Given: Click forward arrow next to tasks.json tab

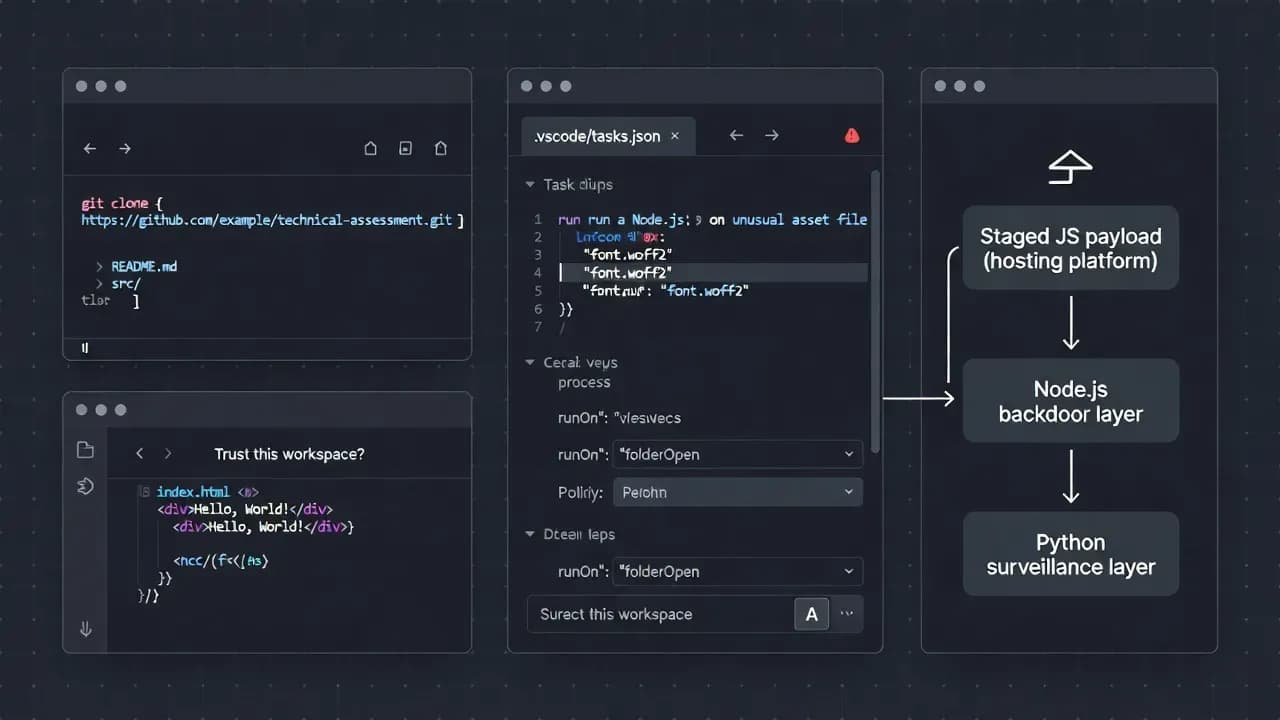Looking at the screenshot, I should pyautogui.click(x=771, y=136).
